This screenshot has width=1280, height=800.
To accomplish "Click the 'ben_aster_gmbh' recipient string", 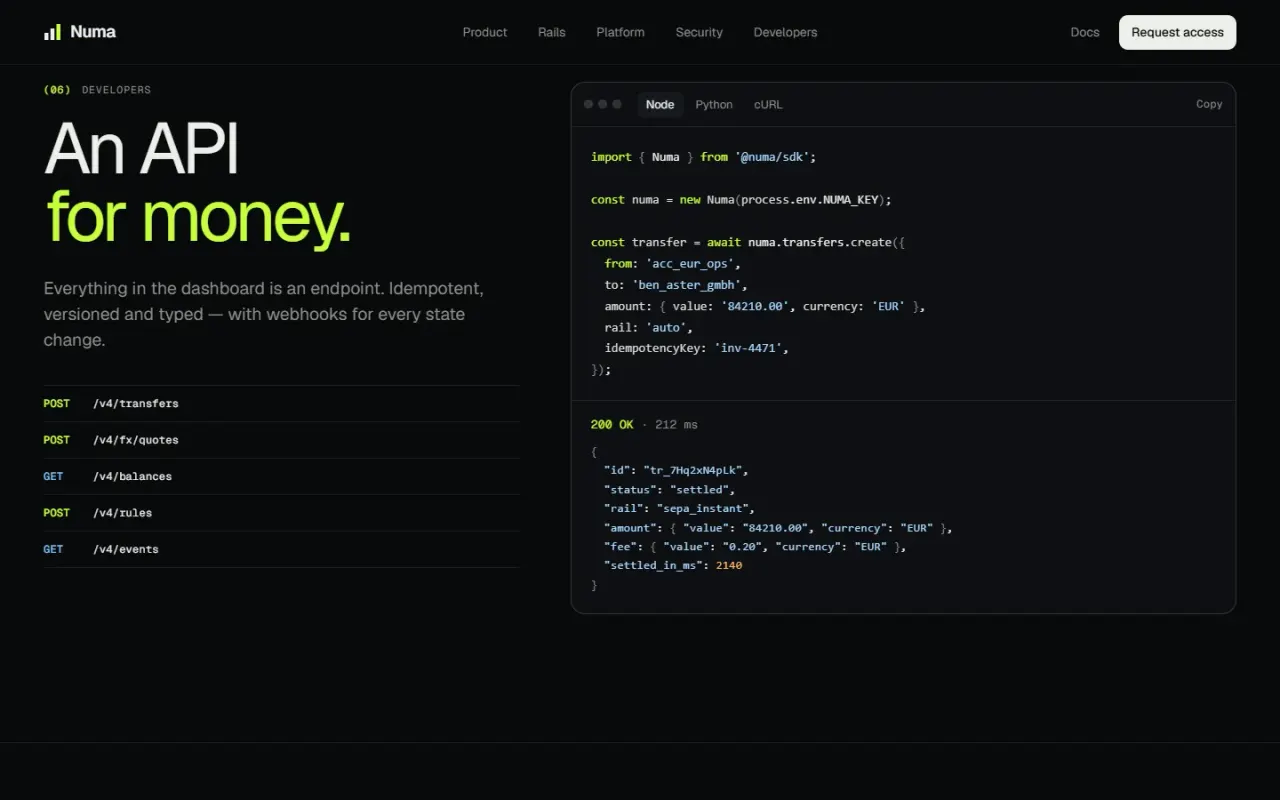I will (687, 285).
